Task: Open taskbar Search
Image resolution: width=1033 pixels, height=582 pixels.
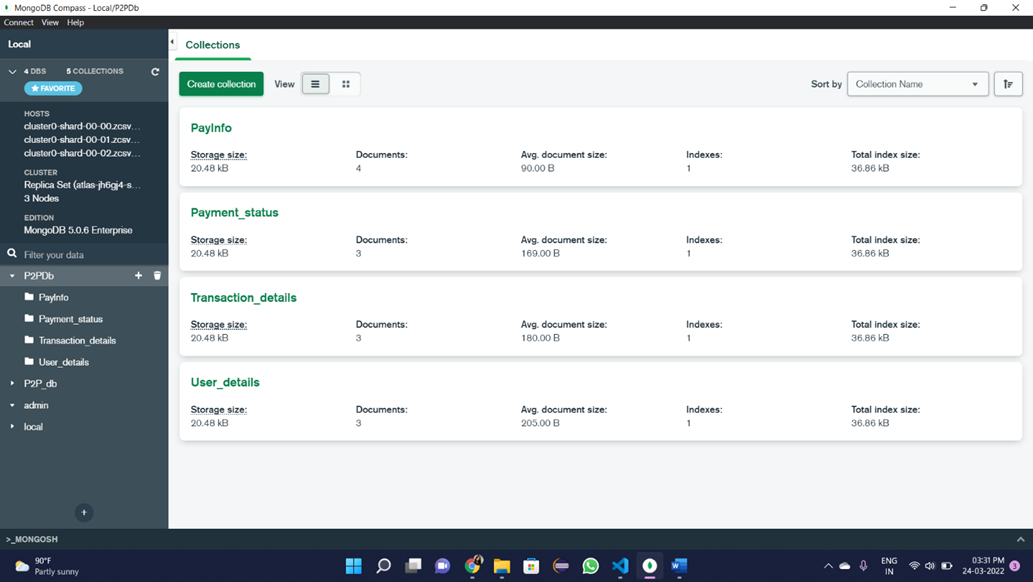Action: click(x=383, y=566)
